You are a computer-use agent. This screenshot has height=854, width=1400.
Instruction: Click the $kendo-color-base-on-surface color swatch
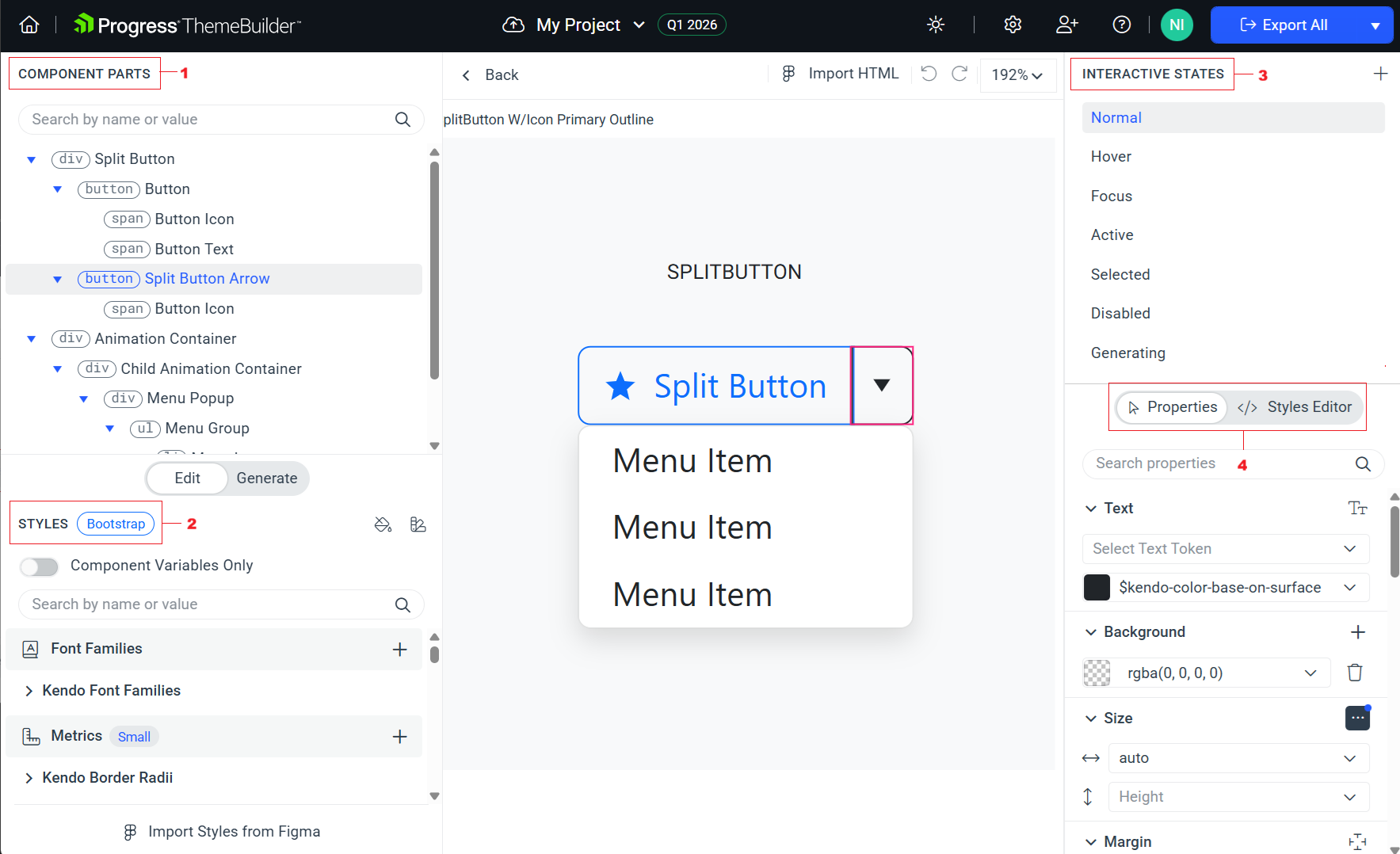point(1097,587)
